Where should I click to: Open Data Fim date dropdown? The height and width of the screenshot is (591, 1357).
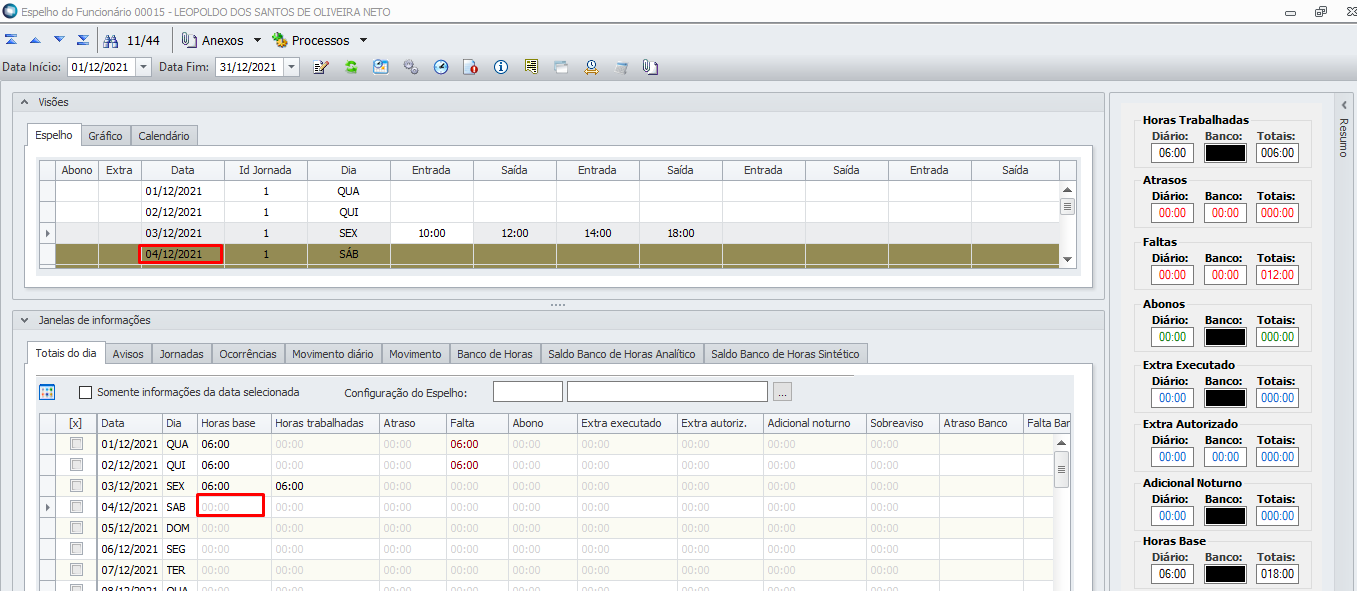(290, 67)
